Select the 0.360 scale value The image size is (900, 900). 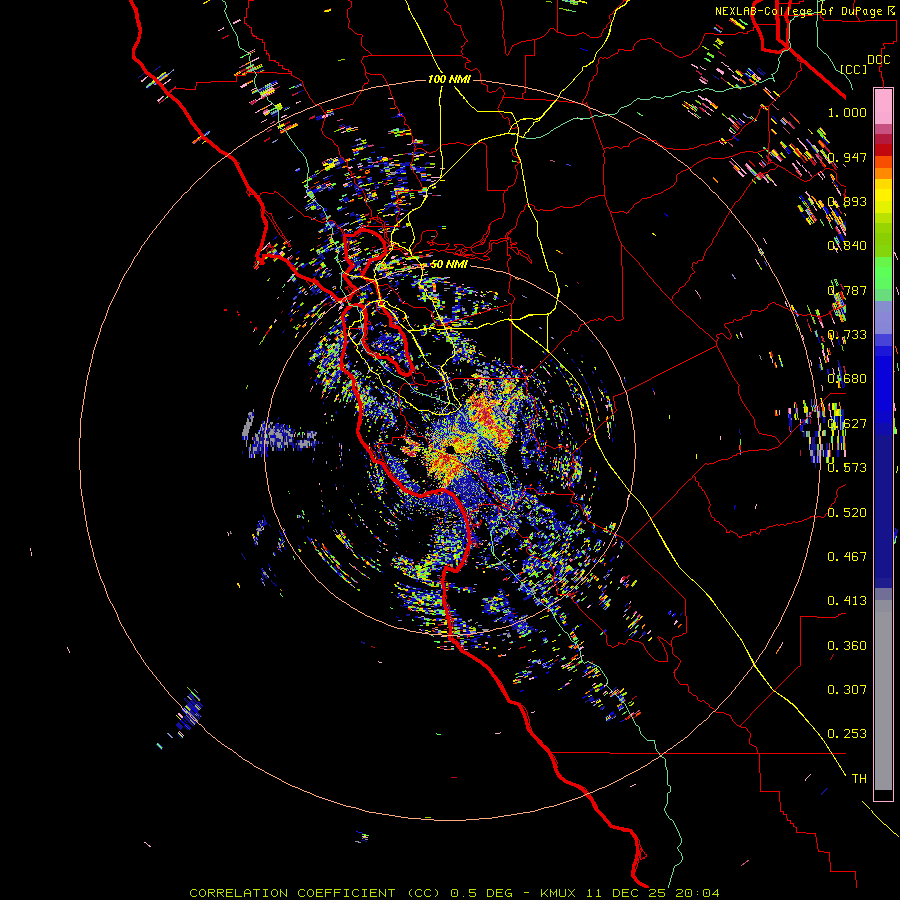(847, 646)
